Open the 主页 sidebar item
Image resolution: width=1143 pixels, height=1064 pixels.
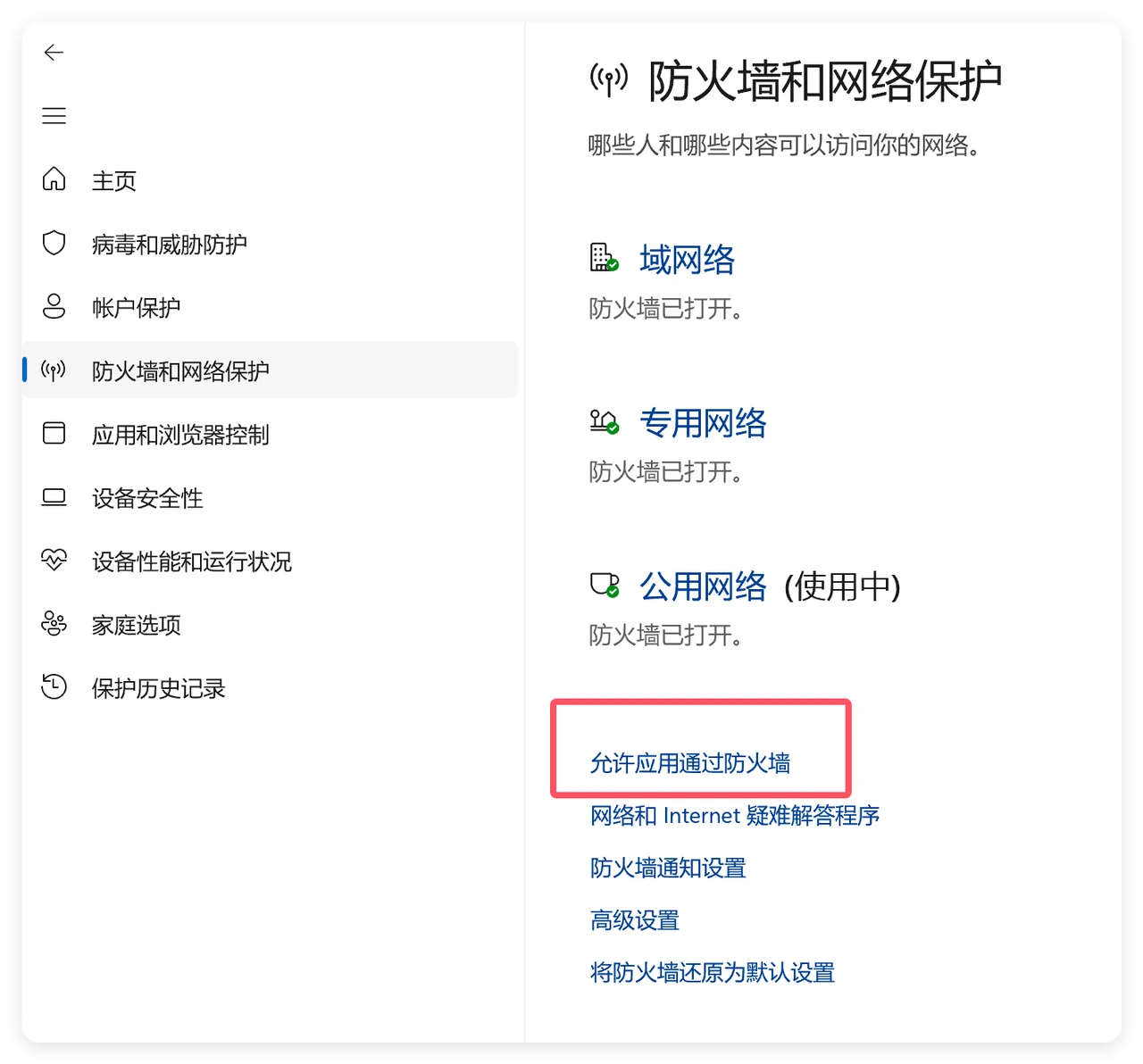[114, 180]
